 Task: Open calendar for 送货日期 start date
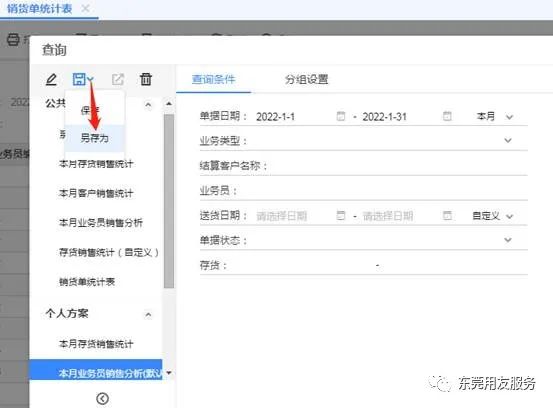click(341, 215)
